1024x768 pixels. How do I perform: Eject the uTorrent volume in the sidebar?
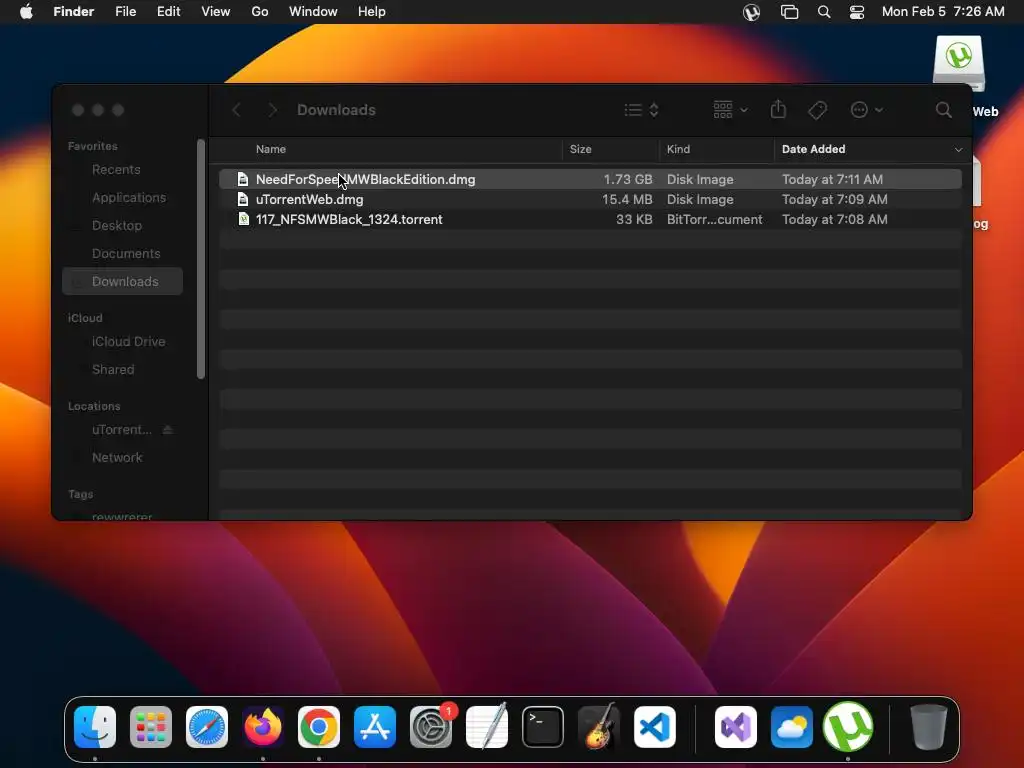tap(168, 429)
